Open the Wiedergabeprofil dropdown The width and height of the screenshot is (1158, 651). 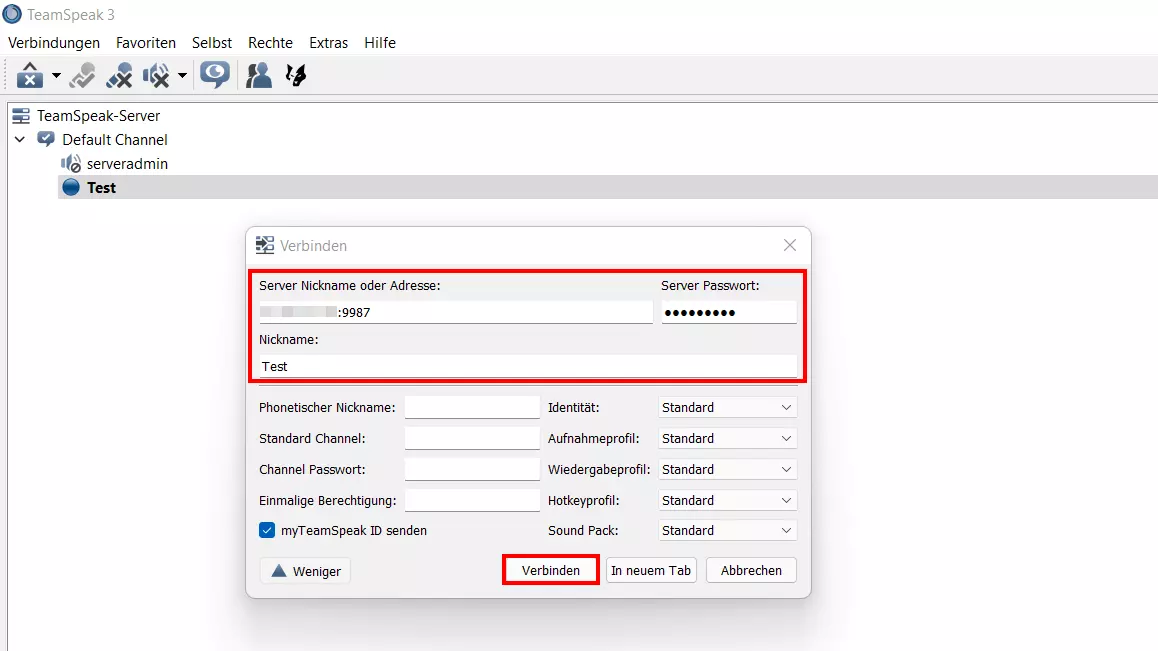click(727, 469)
